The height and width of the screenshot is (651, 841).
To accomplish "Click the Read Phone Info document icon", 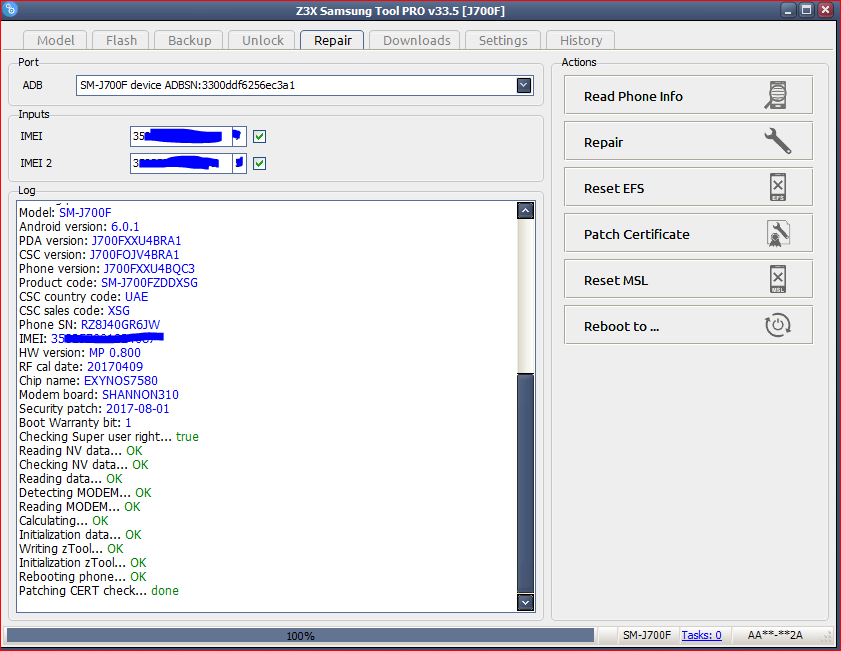I will 776,95.
